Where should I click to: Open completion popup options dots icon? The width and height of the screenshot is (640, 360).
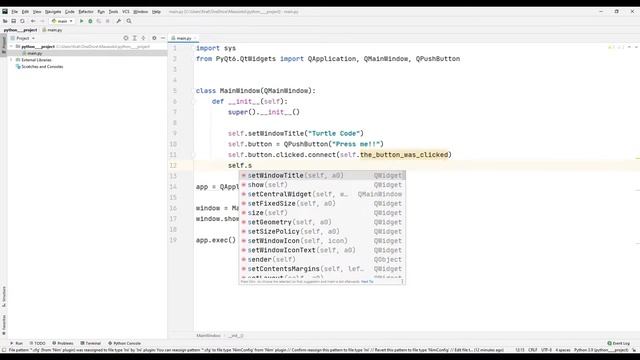click(402, 282)
